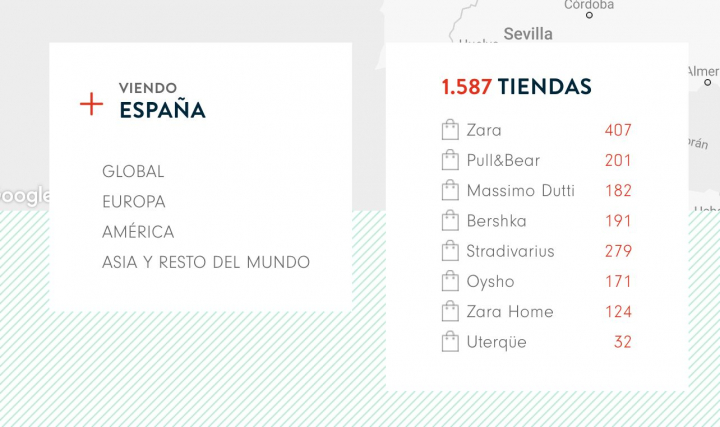
Task: Expand the red plus region selector
Action: point(91,103)
